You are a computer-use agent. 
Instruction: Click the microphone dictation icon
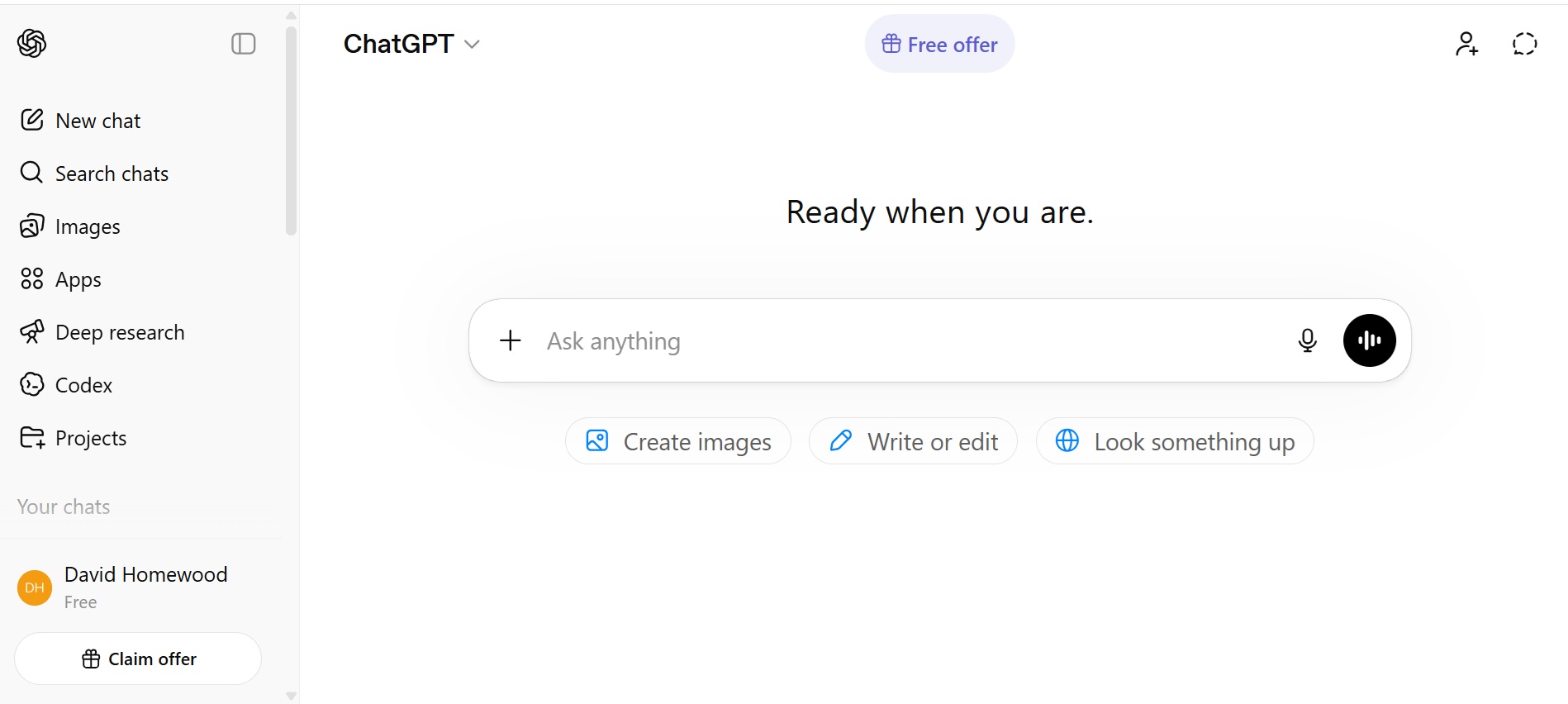1307,340
